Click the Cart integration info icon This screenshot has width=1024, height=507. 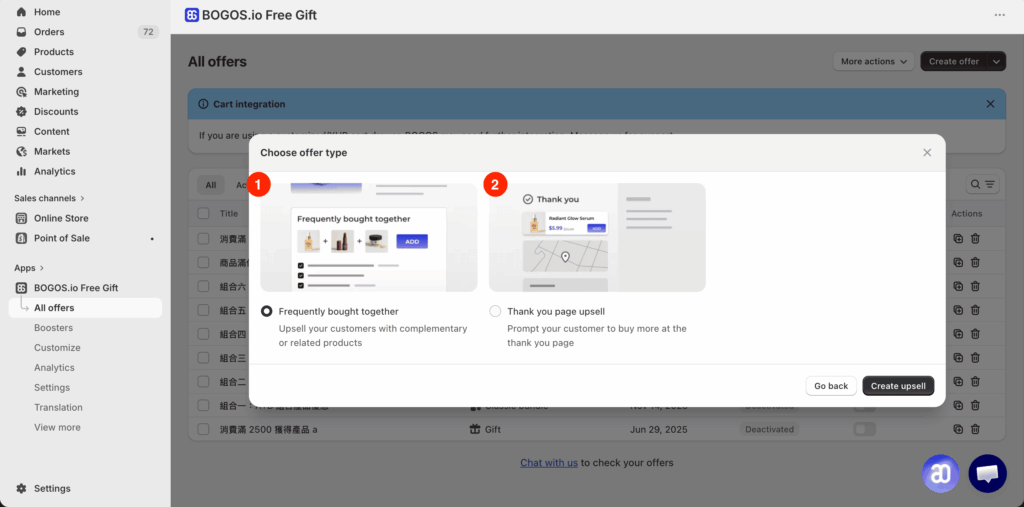(x=203, y=104)
